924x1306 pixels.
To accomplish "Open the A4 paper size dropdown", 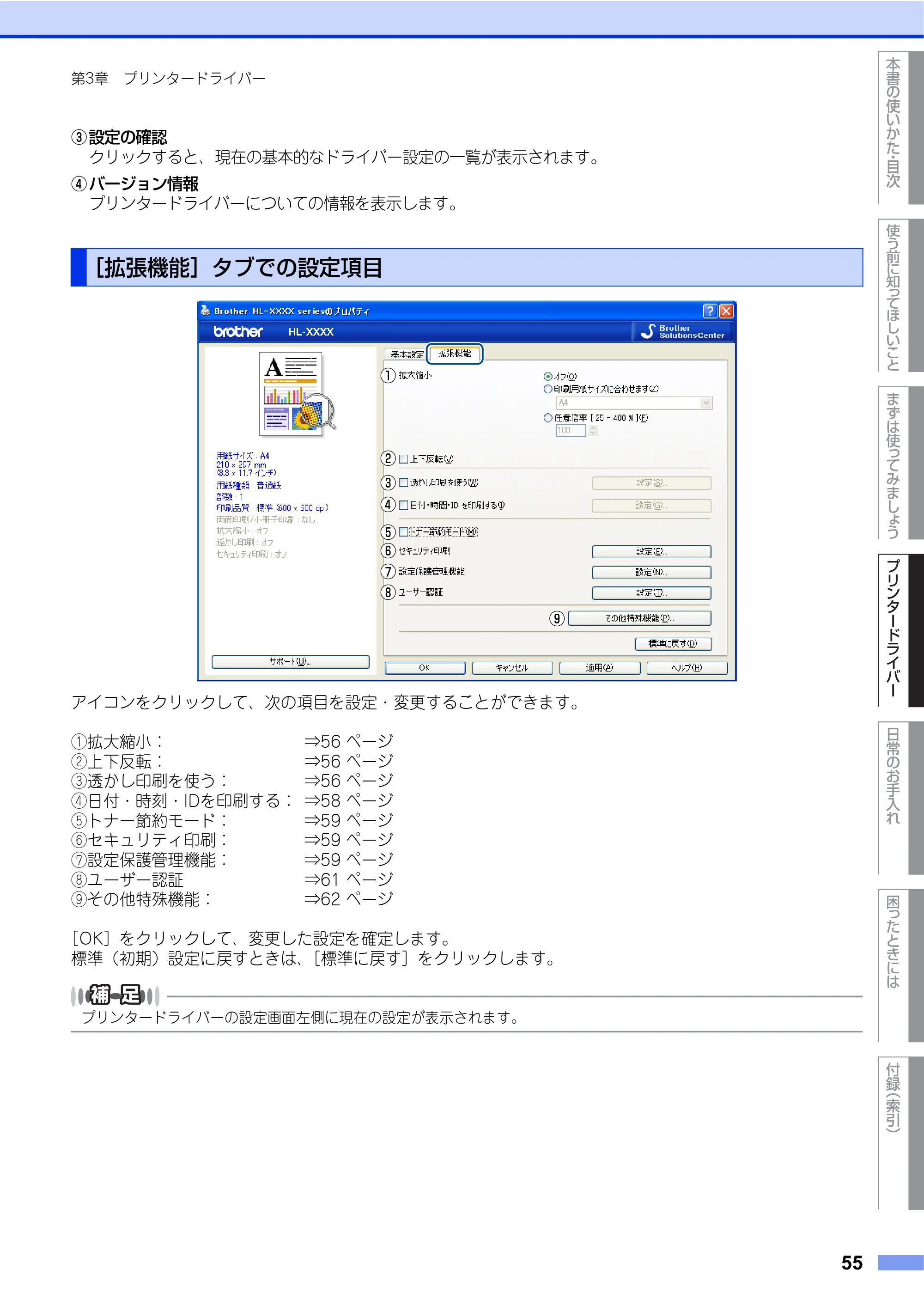I will [x=633, y=403].
